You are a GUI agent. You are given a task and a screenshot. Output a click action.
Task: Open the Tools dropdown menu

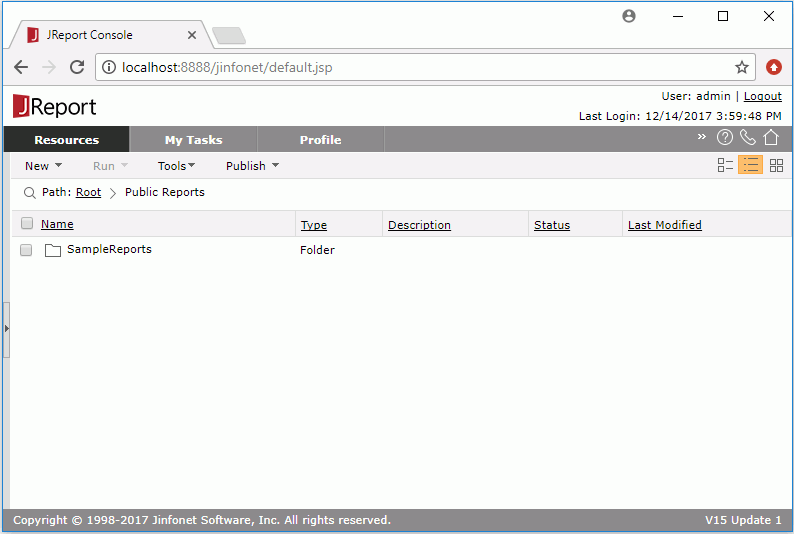(x=176, y=166)
